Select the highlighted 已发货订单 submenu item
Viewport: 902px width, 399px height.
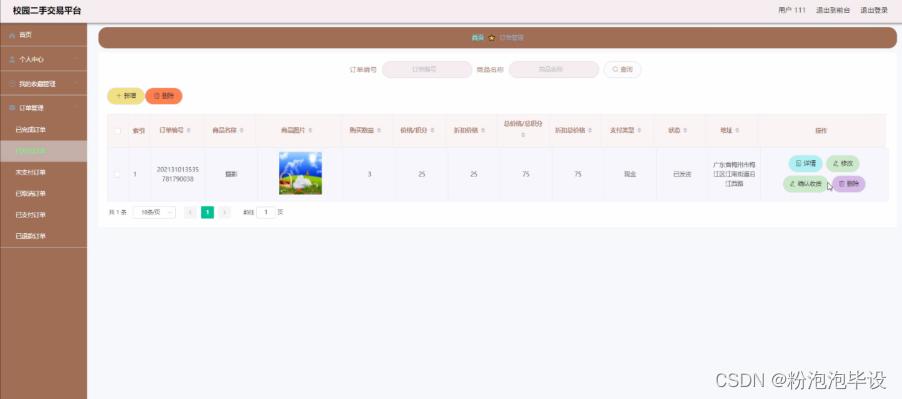pos(43,151)
